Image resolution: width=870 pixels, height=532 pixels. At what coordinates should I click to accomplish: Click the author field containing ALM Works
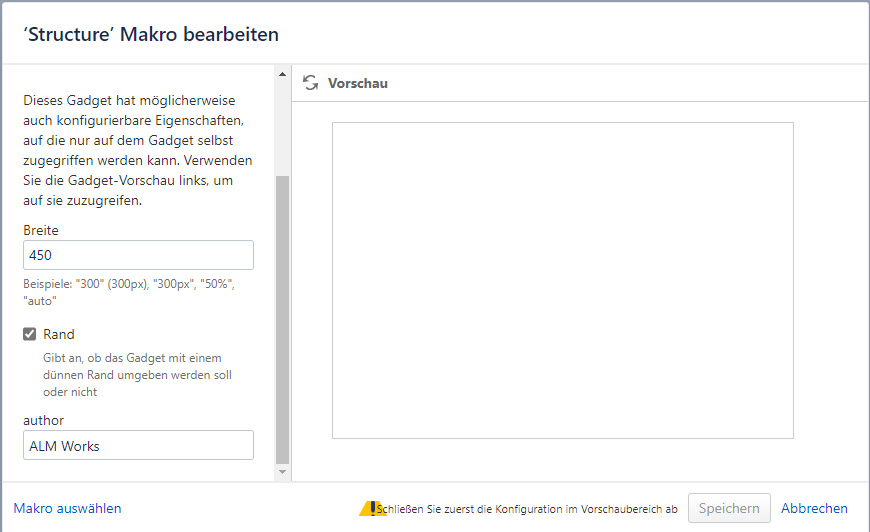[138, 445]
